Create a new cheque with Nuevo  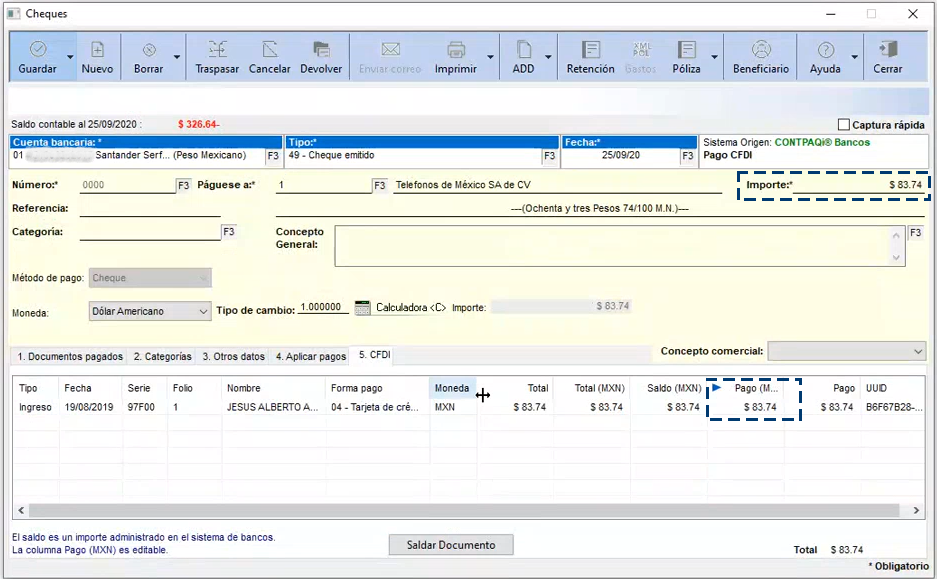click(97, 50)
